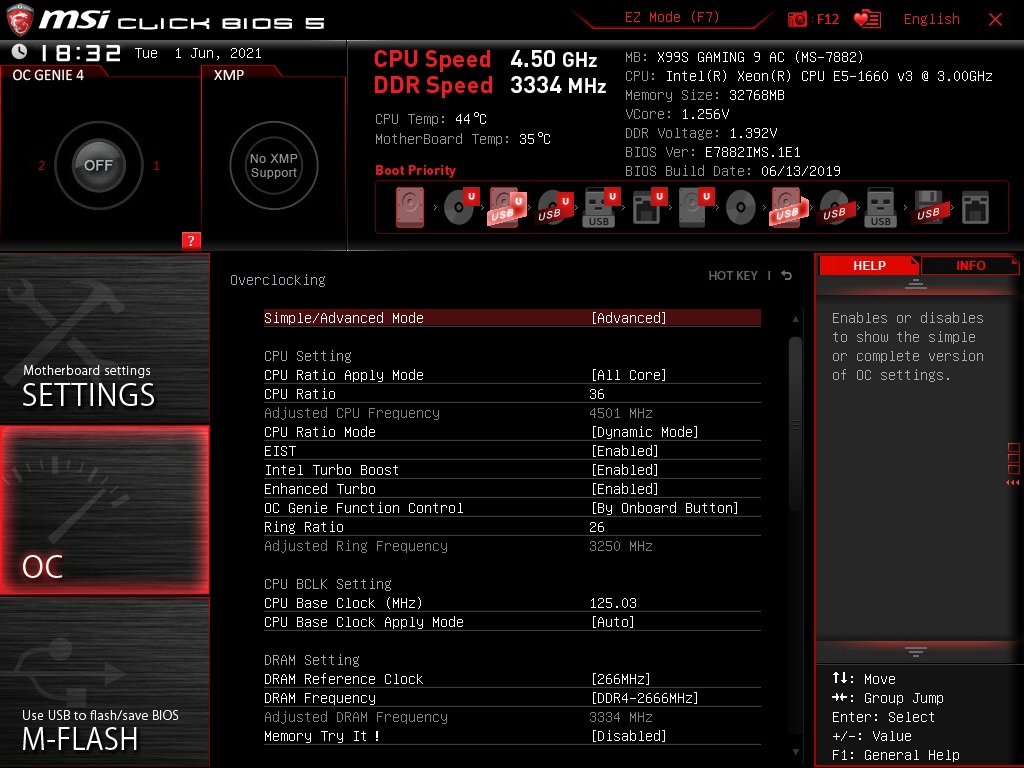This screenshot has height=768, width=1024.
Task: Click the Boot Priority label
Action: click(415, 170)
